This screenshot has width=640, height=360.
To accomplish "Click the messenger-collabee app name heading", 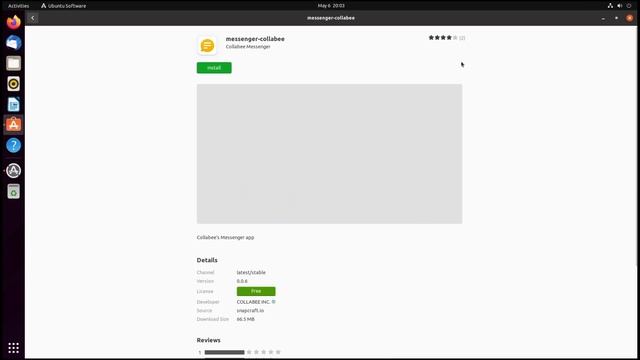I will click(x=255, y=39).
